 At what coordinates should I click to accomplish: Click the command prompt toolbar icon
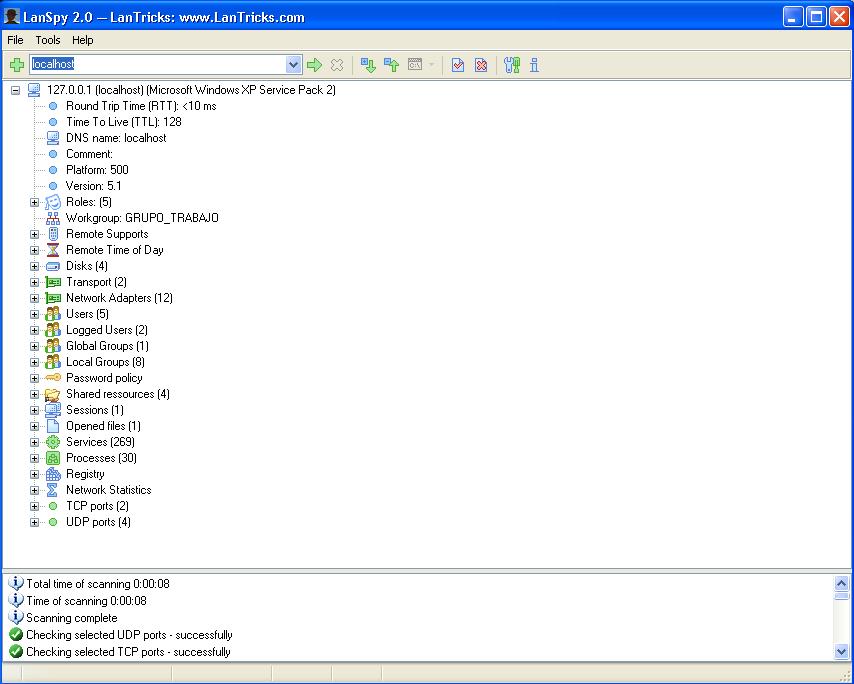coord(415,65)
